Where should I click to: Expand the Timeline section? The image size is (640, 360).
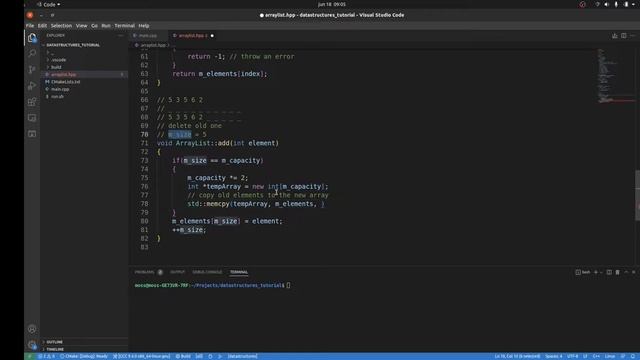(x=55, y=349)
